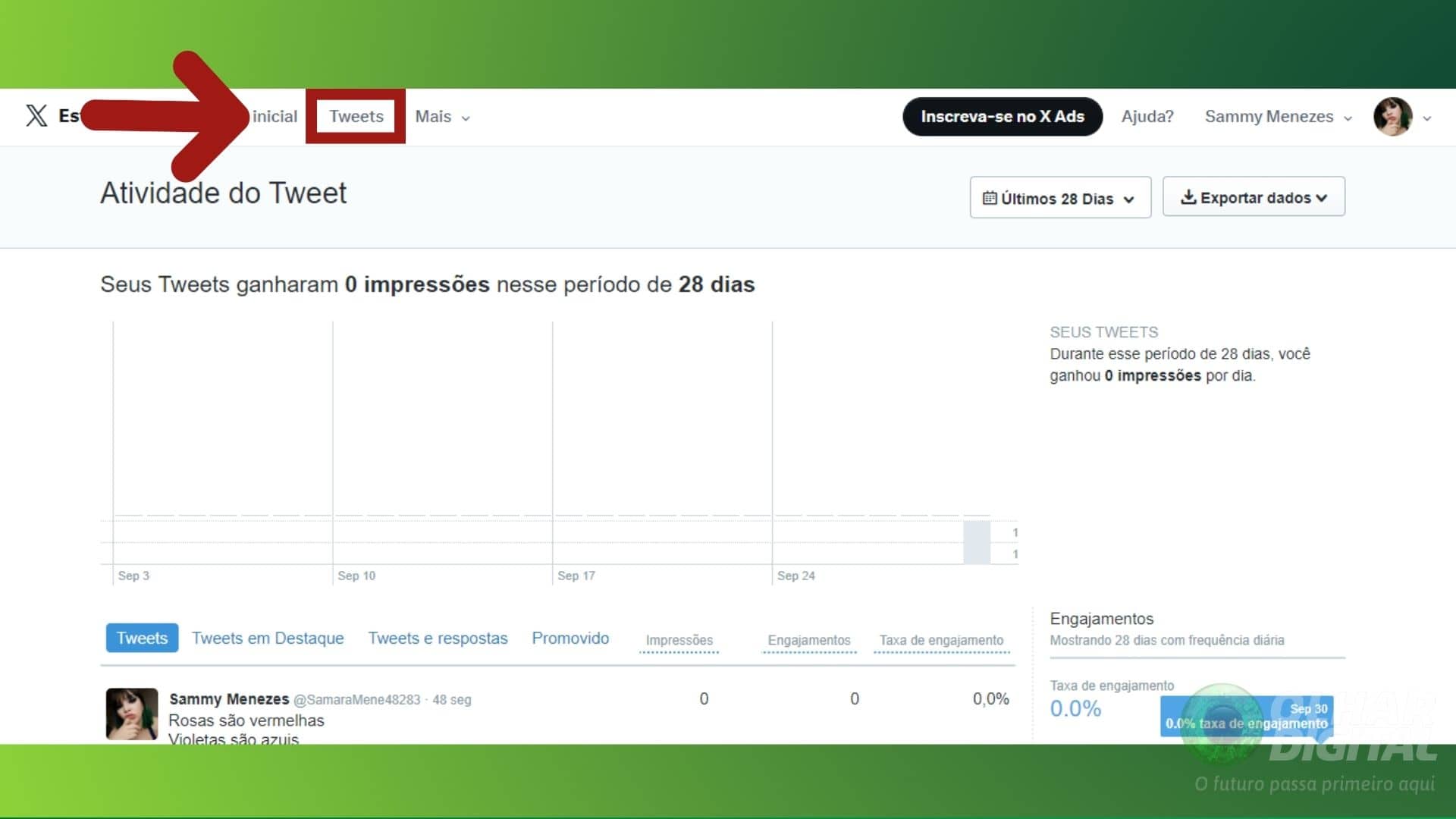Click Sammy Menezes tweet avatar thumbnail
Screen dimensions: 1456x819
(132, 714)
